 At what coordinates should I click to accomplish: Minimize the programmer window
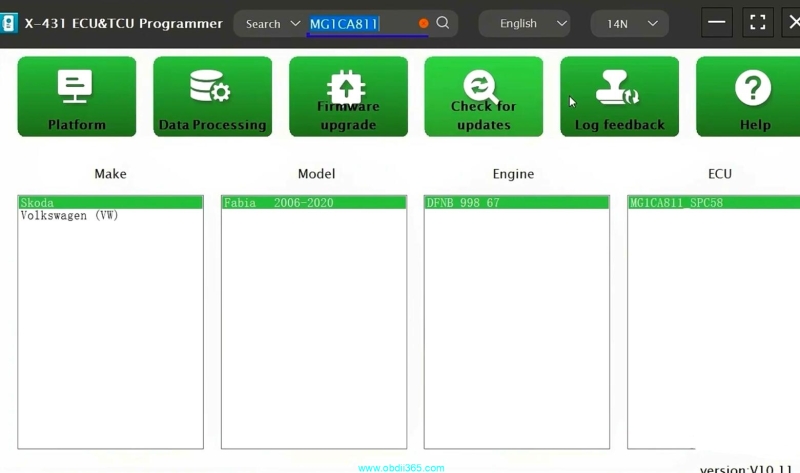click(x=716, y=22)
